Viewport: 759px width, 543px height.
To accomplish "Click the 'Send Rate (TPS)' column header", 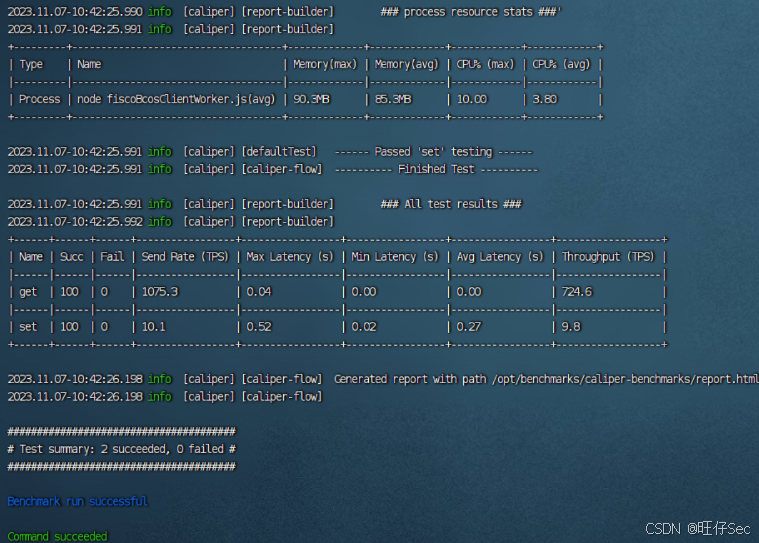I will [185, 256].
